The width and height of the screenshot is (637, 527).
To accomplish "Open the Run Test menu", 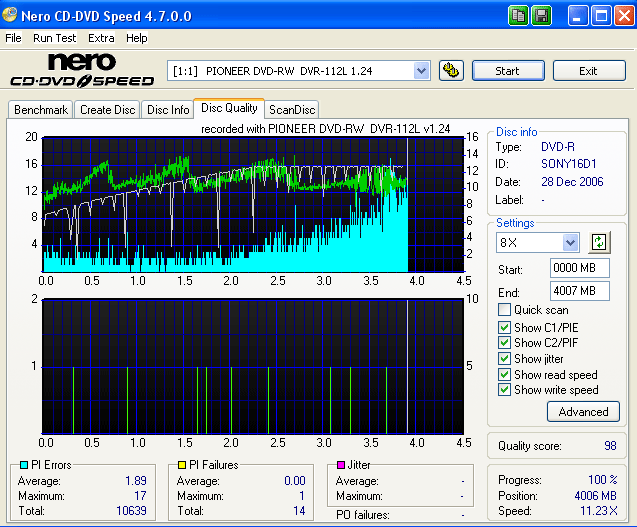I will coord(54,38).
